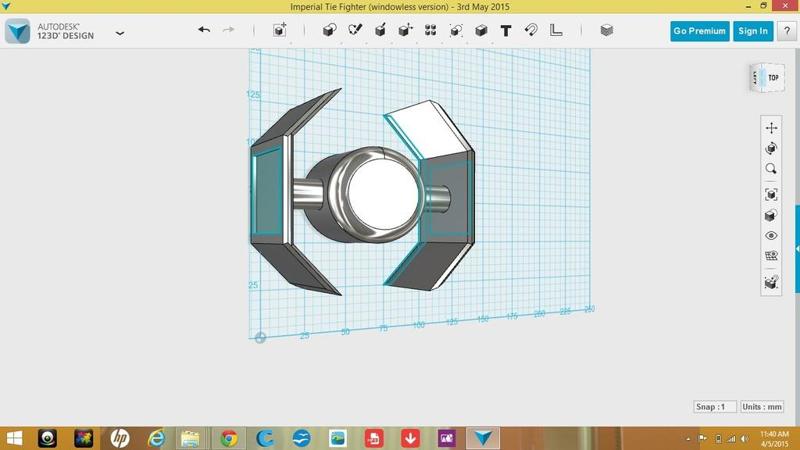
Task: Click the TOP face of the view cube
Action: 773,78
